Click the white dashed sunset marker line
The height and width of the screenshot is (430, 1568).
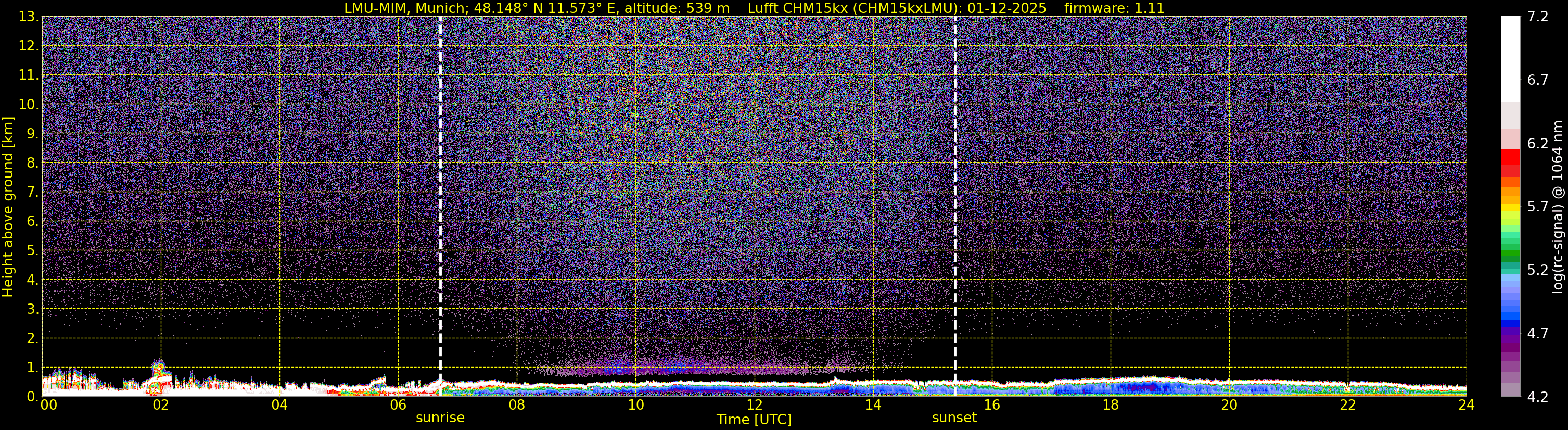[954, 206]
